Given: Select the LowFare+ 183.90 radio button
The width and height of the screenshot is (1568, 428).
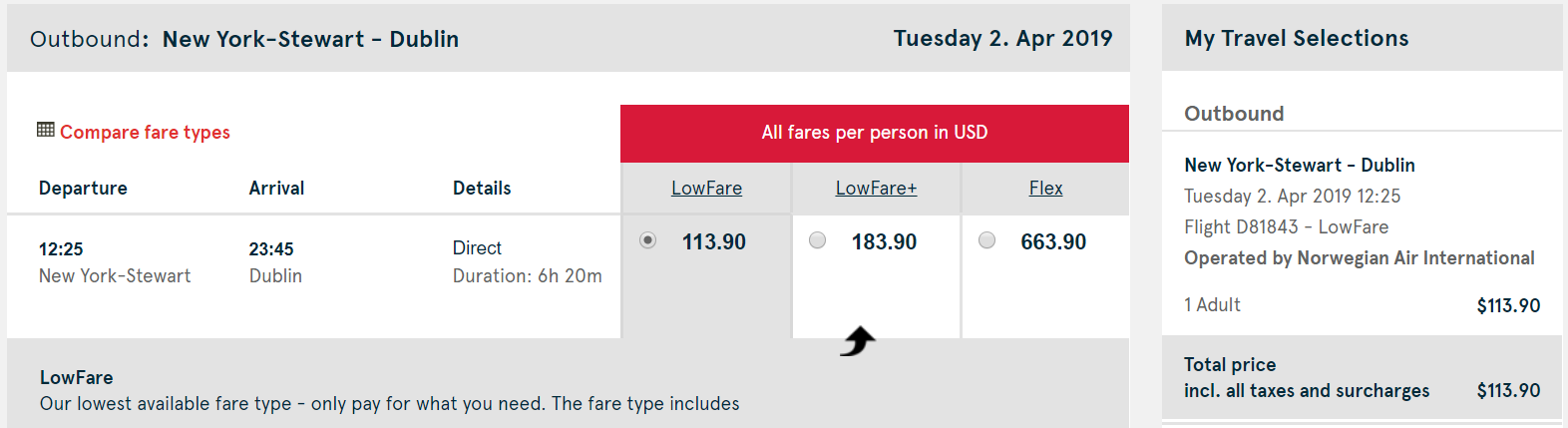Looking at the screenshot, I should [x=818, y=240].
